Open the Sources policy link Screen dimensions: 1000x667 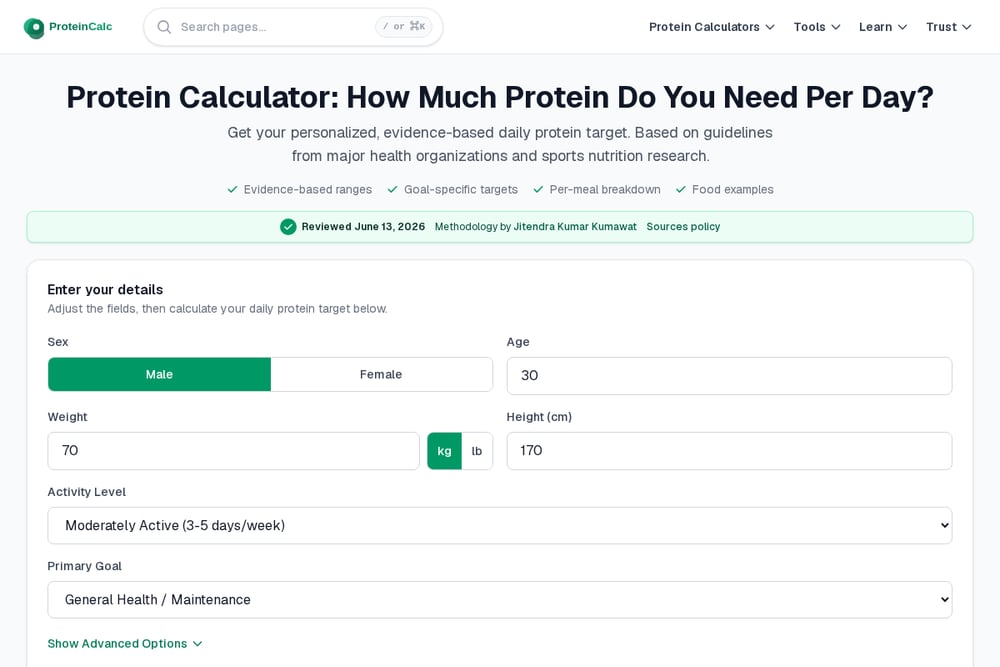coord(683,226)
